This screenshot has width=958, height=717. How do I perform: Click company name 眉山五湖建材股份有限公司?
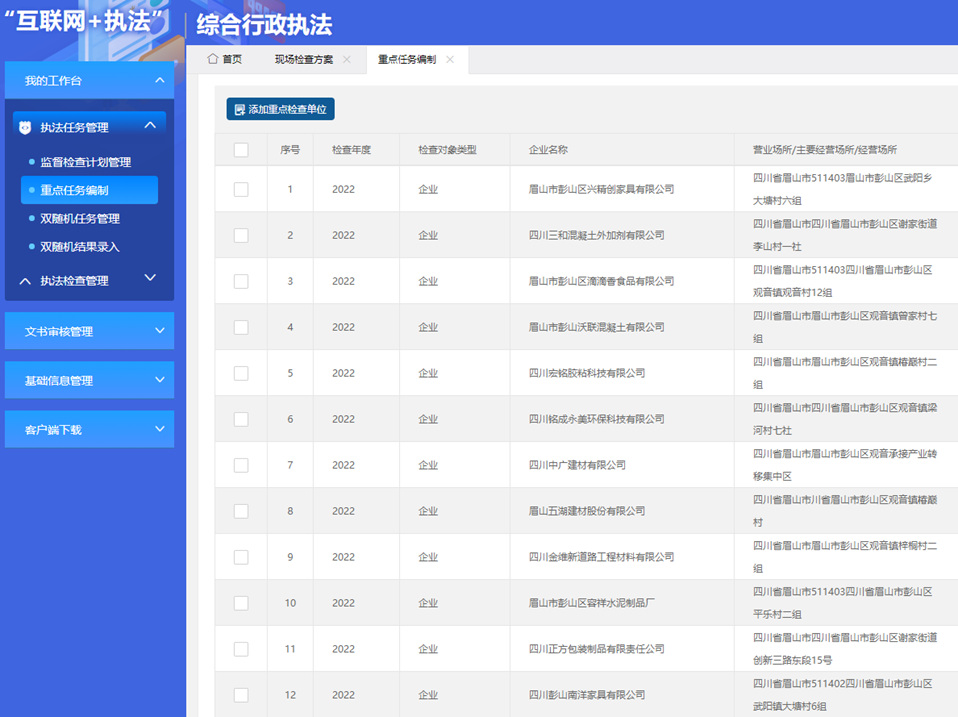(587, 511)
